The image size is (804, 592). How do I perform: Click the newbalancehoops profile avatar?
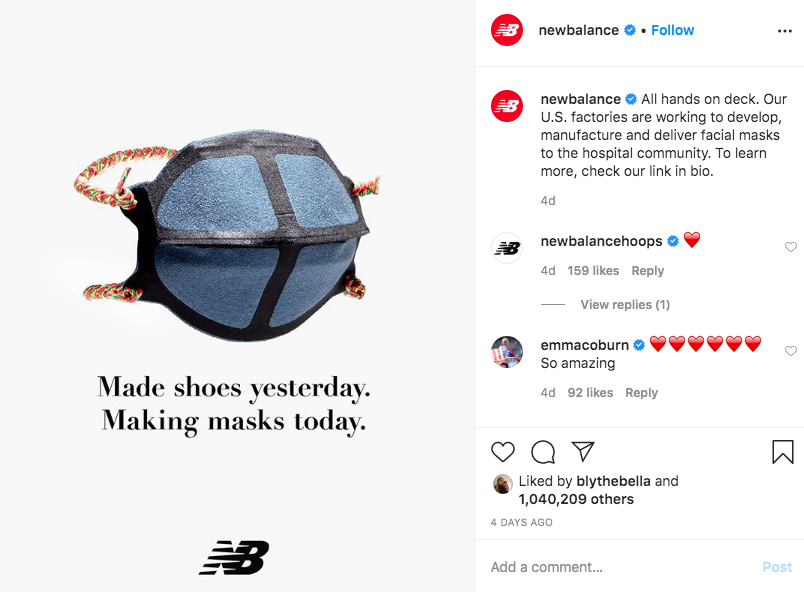pyautogui.click(x=507, y=248)
